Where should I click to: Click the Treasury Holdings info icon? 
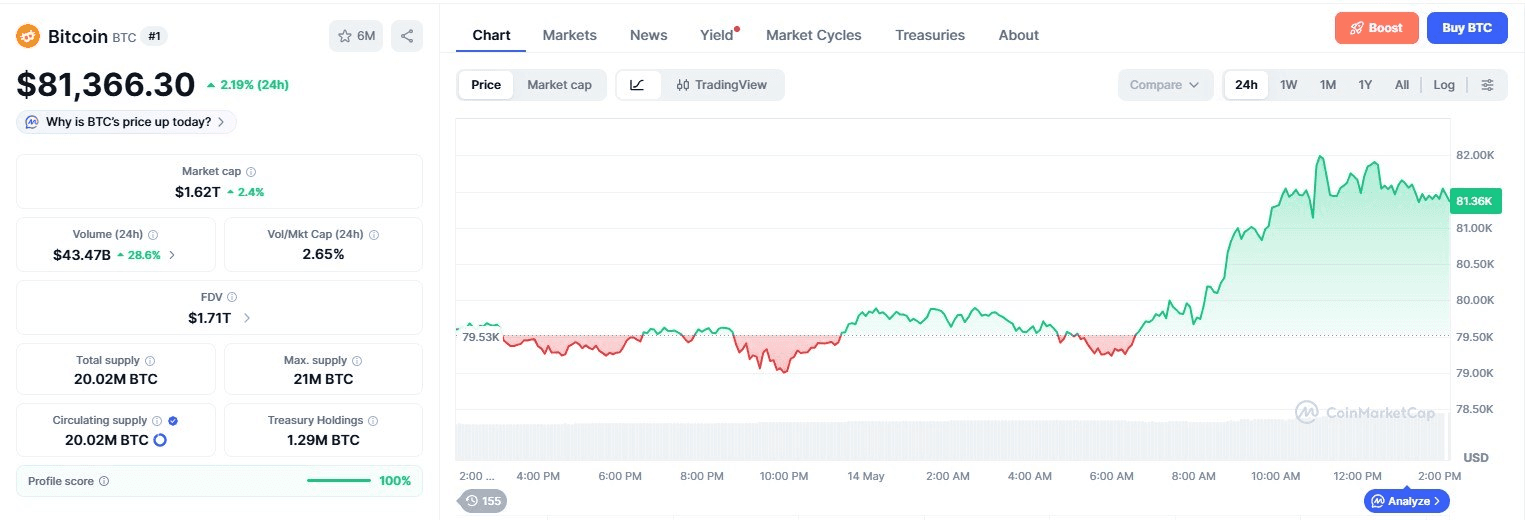pyautogui.click(x=373, y=421)
